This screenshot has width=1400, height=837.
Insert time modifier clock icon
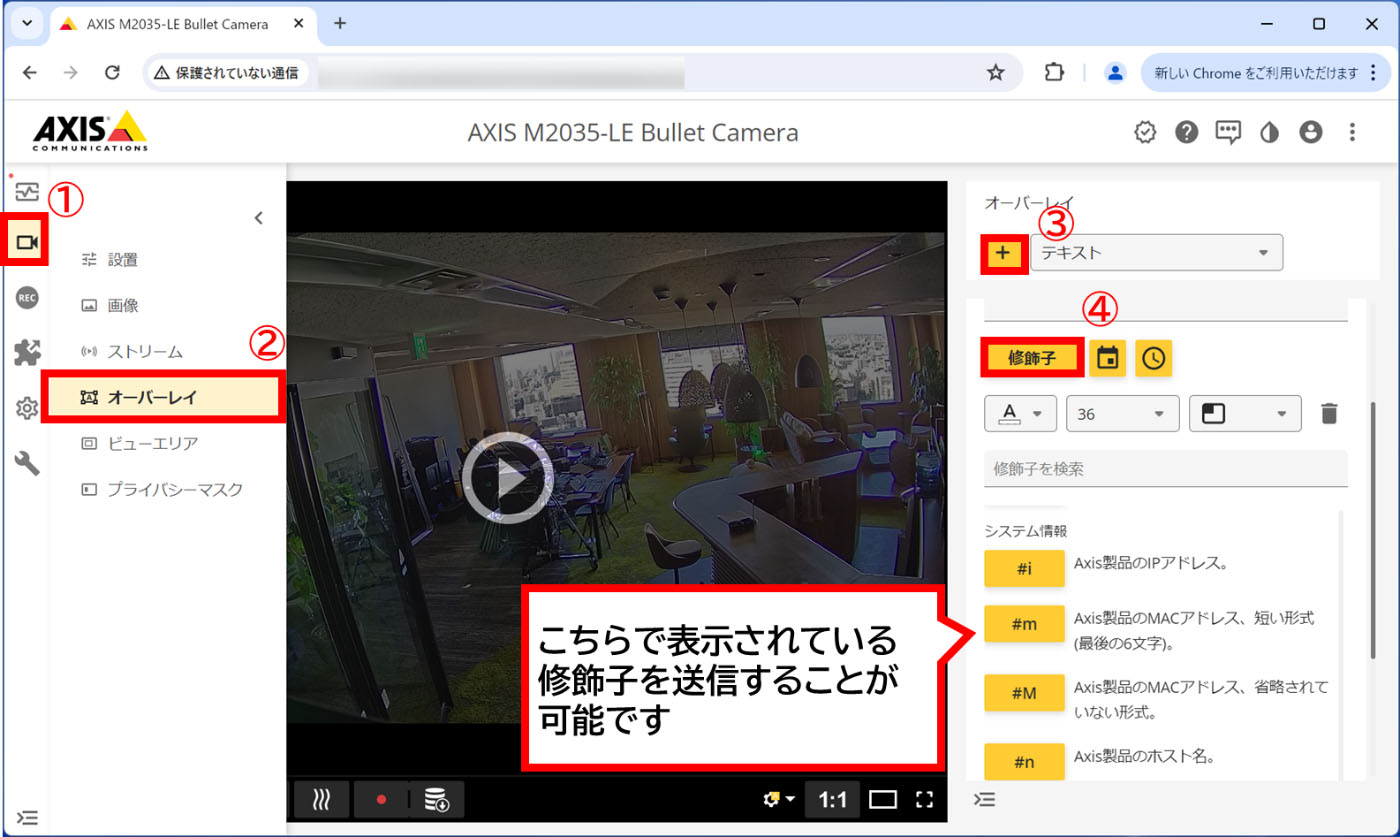pyautogui.click(x=1153, y=358)
